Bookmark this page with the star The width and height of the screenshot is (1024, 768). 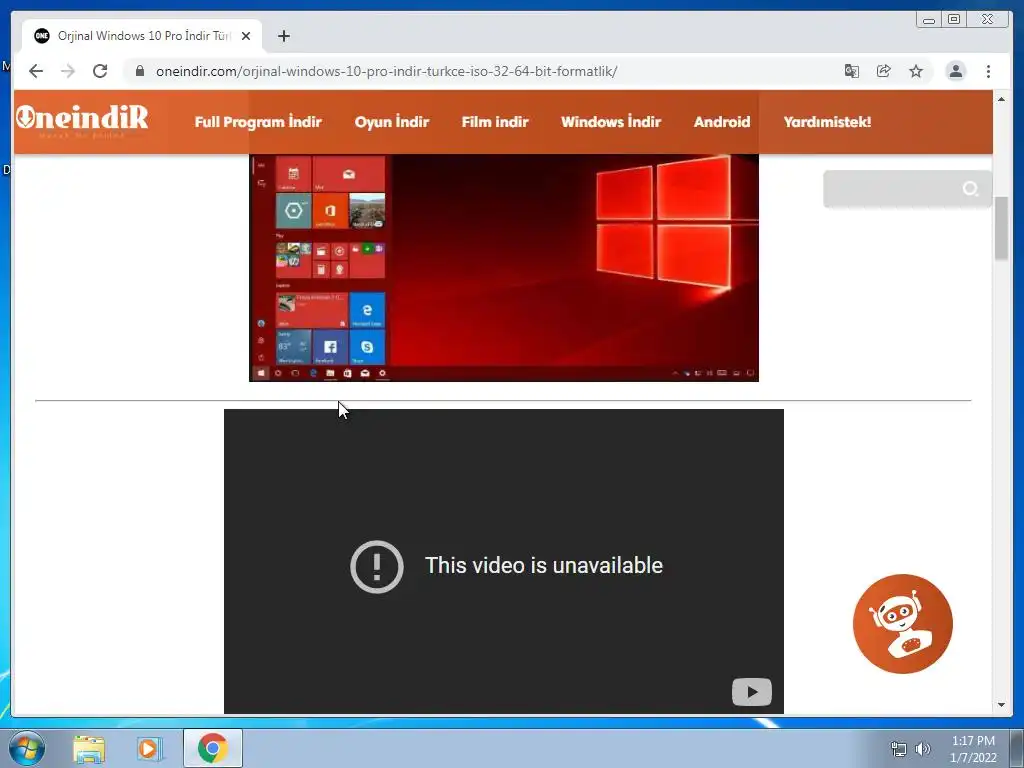[x=916, y=71]
